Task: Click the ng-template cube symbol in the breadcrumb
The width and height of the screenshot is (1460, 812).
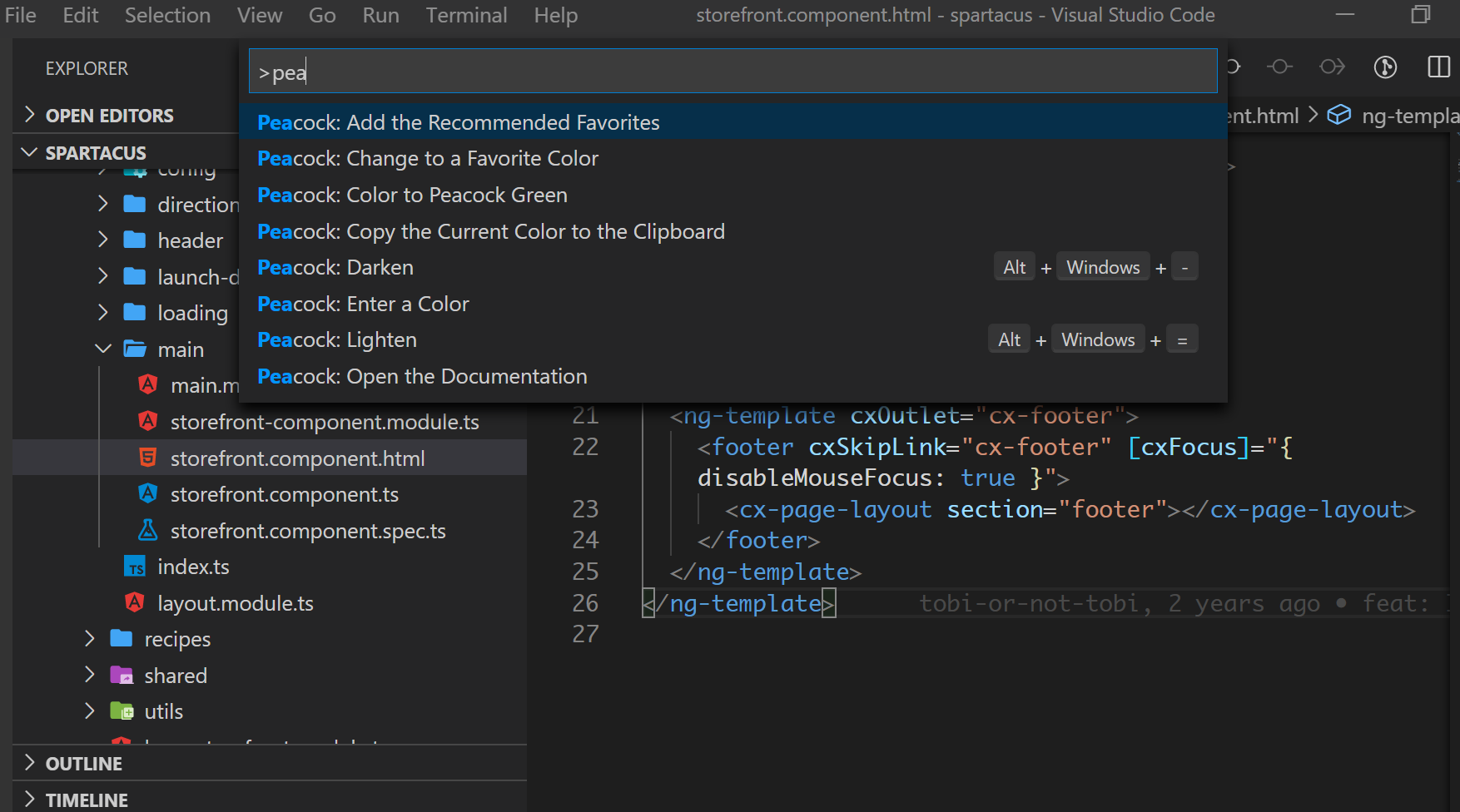Action: (1338, 116)
